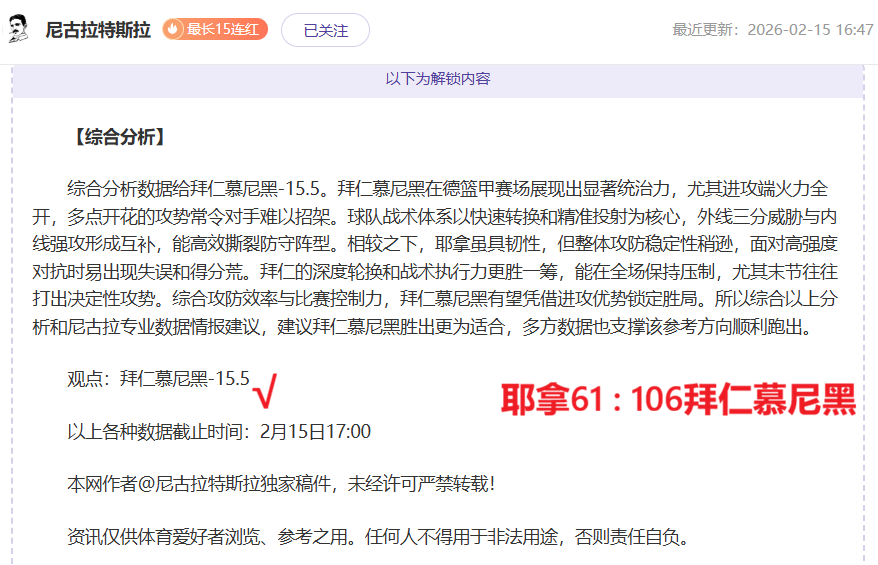
Task: Toggle the 已关注 follow button
Action: click(325, 30)
